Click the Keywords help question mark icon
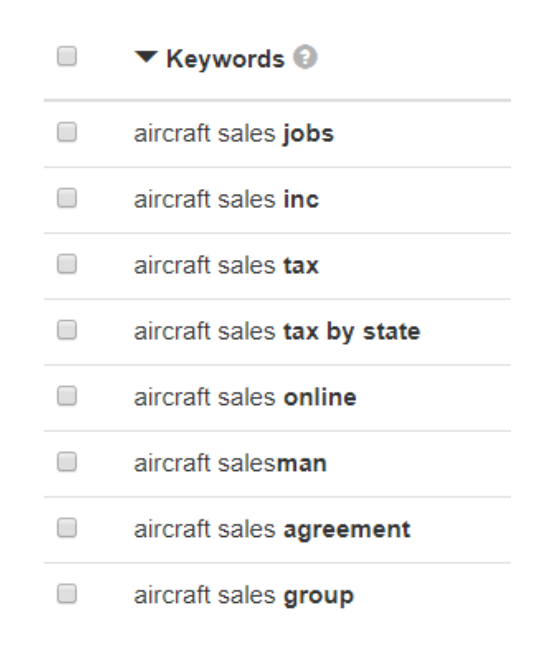 [x=305, y=57]
